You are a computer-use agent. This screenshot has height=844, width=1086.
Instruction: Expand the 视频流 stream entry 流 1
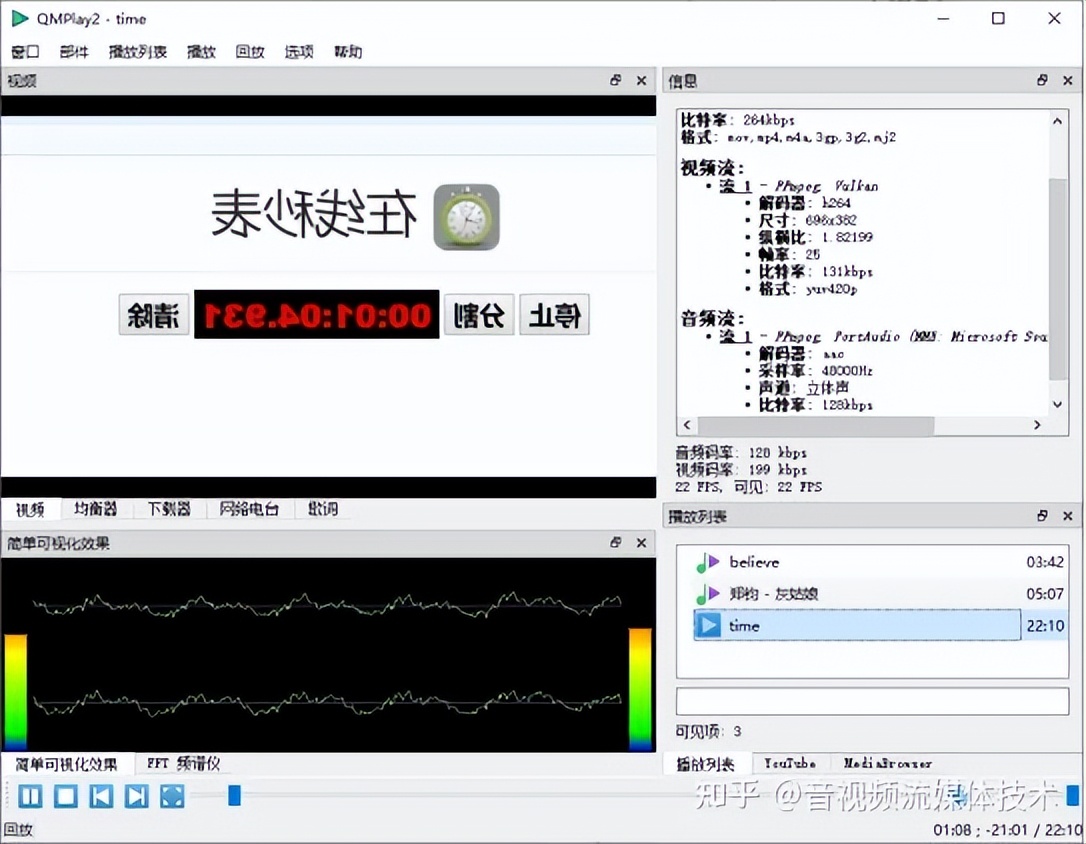coord(733,186)
